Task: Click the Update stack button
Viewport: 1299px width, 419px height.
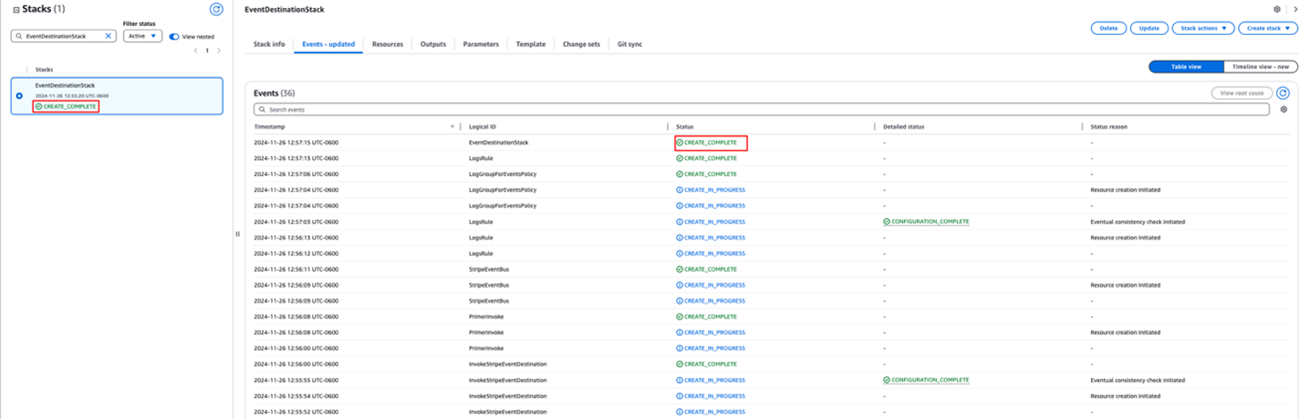Action: tap(1149, 28)
